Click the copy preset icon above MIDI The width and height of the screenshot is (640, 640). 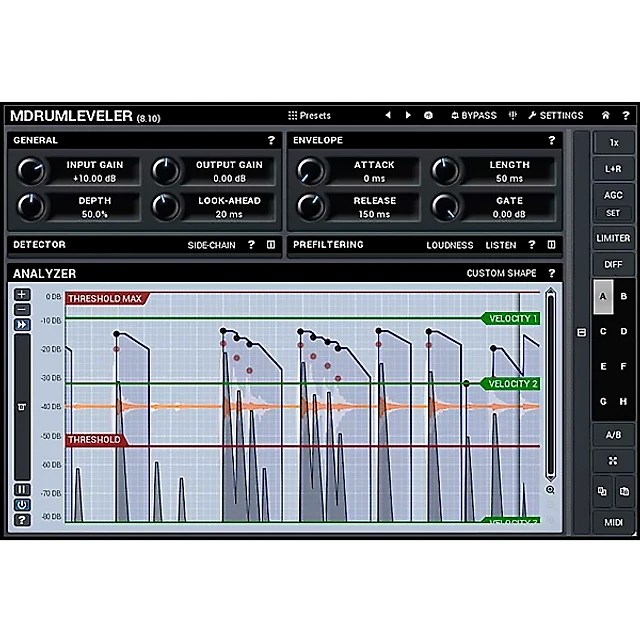(x=602, y=492)
